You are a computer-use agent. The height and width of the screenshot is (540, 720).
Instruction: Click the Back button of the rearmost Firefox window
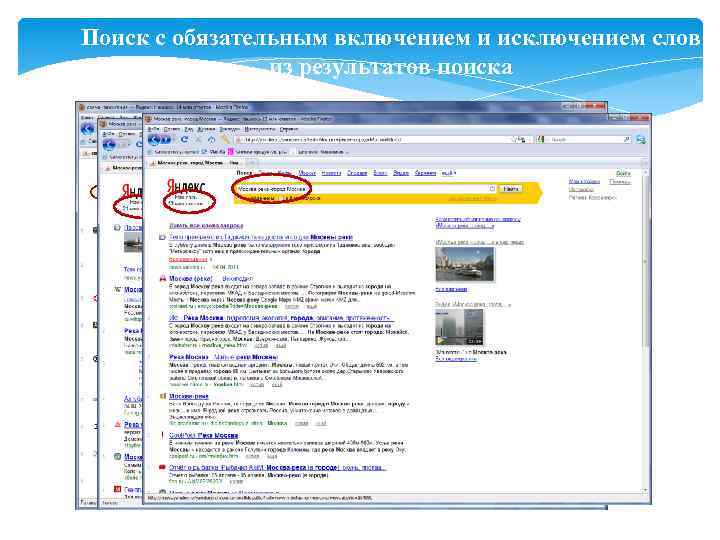[87, 129]
